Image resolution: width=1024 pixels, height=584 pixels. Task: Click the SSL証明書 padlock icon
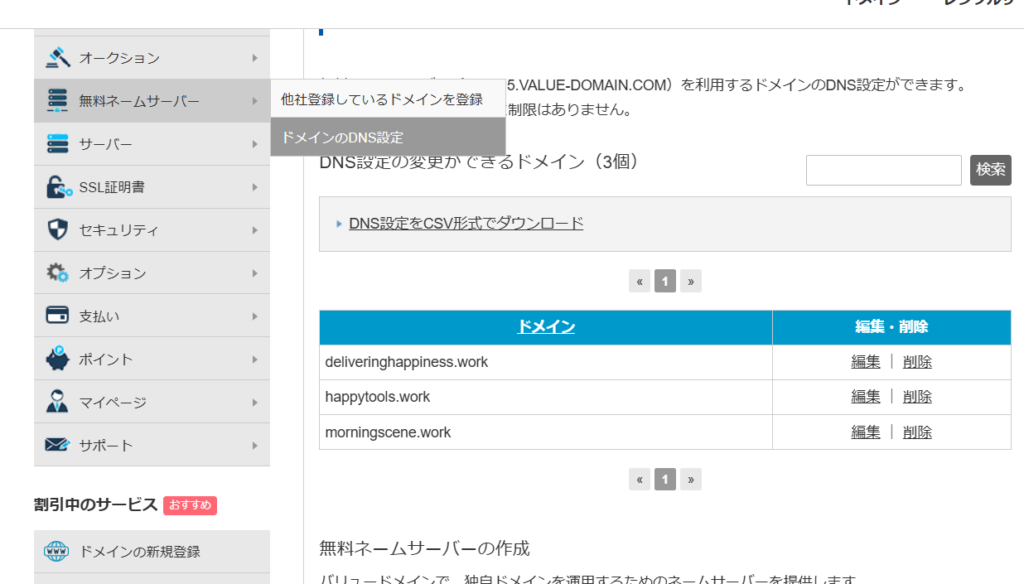(58, 187)
